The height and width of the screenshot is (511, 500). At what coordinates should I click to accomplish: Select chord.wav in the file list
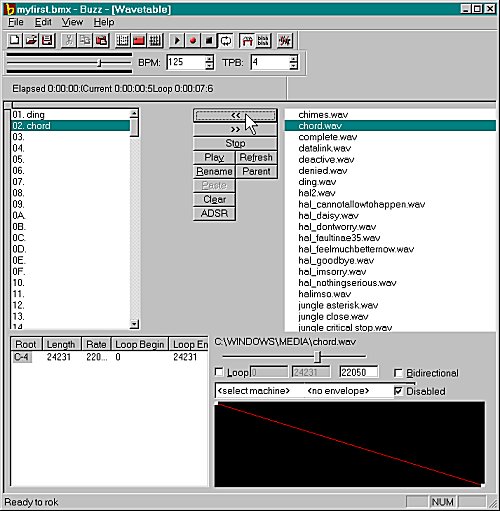click(390, 126)
